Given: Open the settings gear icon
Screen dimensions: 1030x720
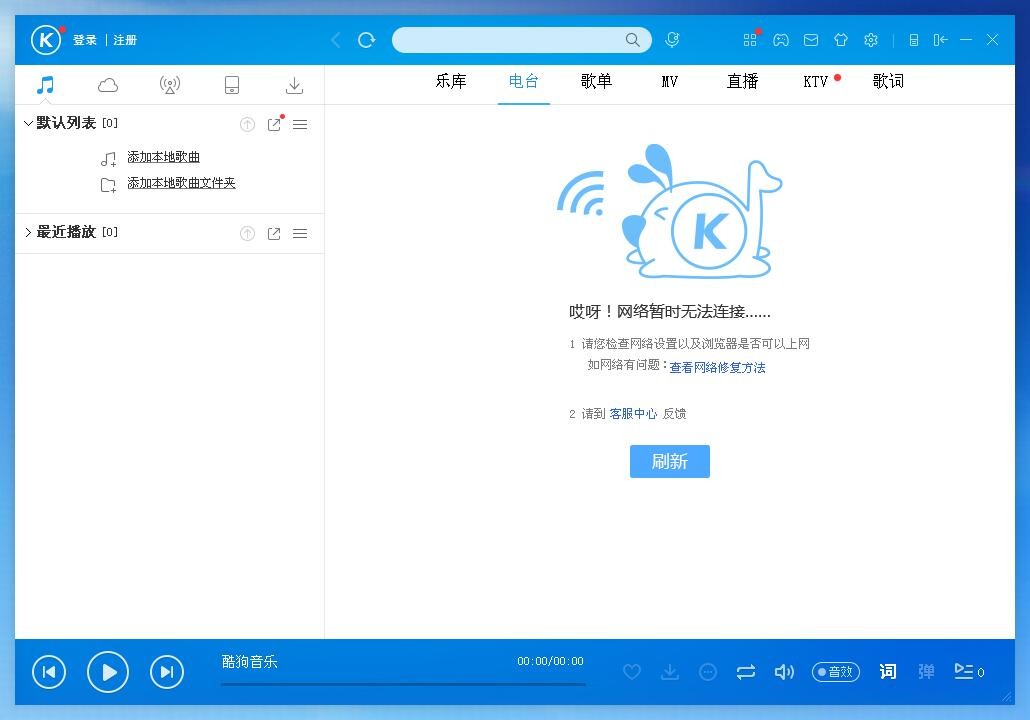Looking at the screenshot, I should (x=871, y=40).
